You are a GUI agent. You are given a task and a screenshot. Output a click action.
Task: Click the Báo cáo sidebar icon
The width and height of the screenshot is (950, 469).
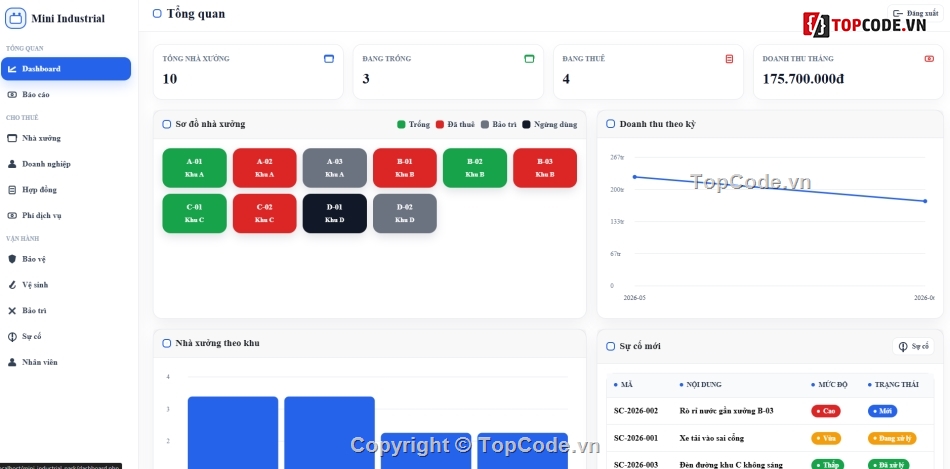pos(12,95)
